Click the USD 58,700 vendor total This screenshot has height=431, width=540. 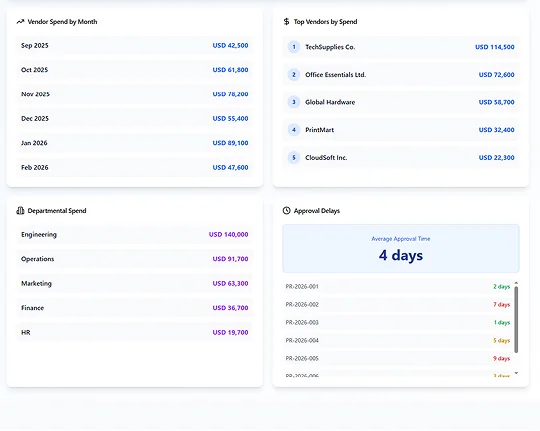(x=497, y=102)
